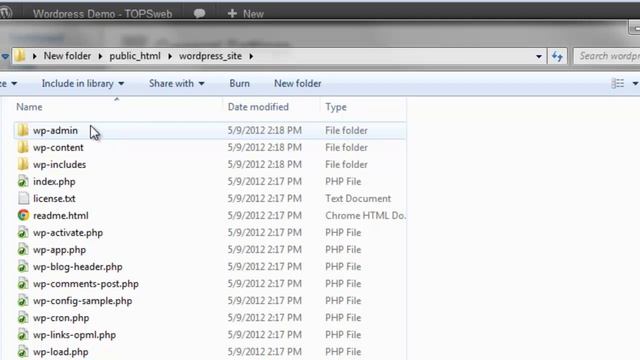The image size is (640, 360).
Task: Expand arrow after New folder breadcrumb
Action: [x=100, y=56]
